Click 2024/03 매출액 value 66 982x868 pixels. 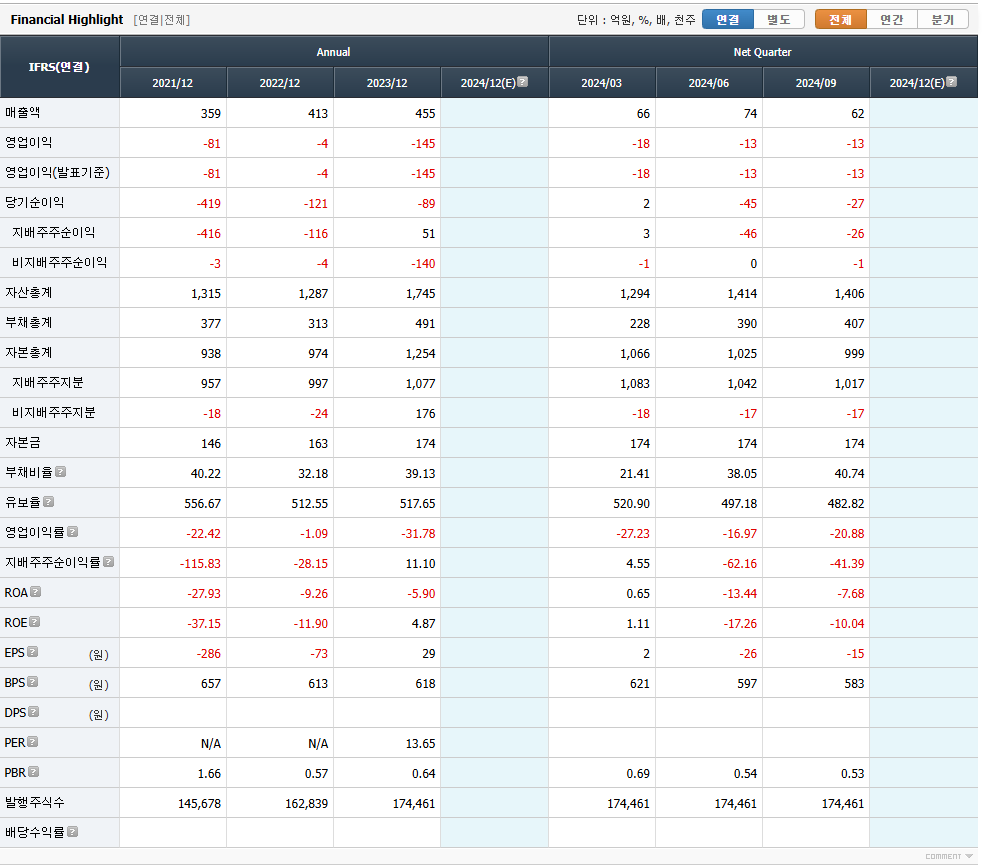tap(644, 114)
